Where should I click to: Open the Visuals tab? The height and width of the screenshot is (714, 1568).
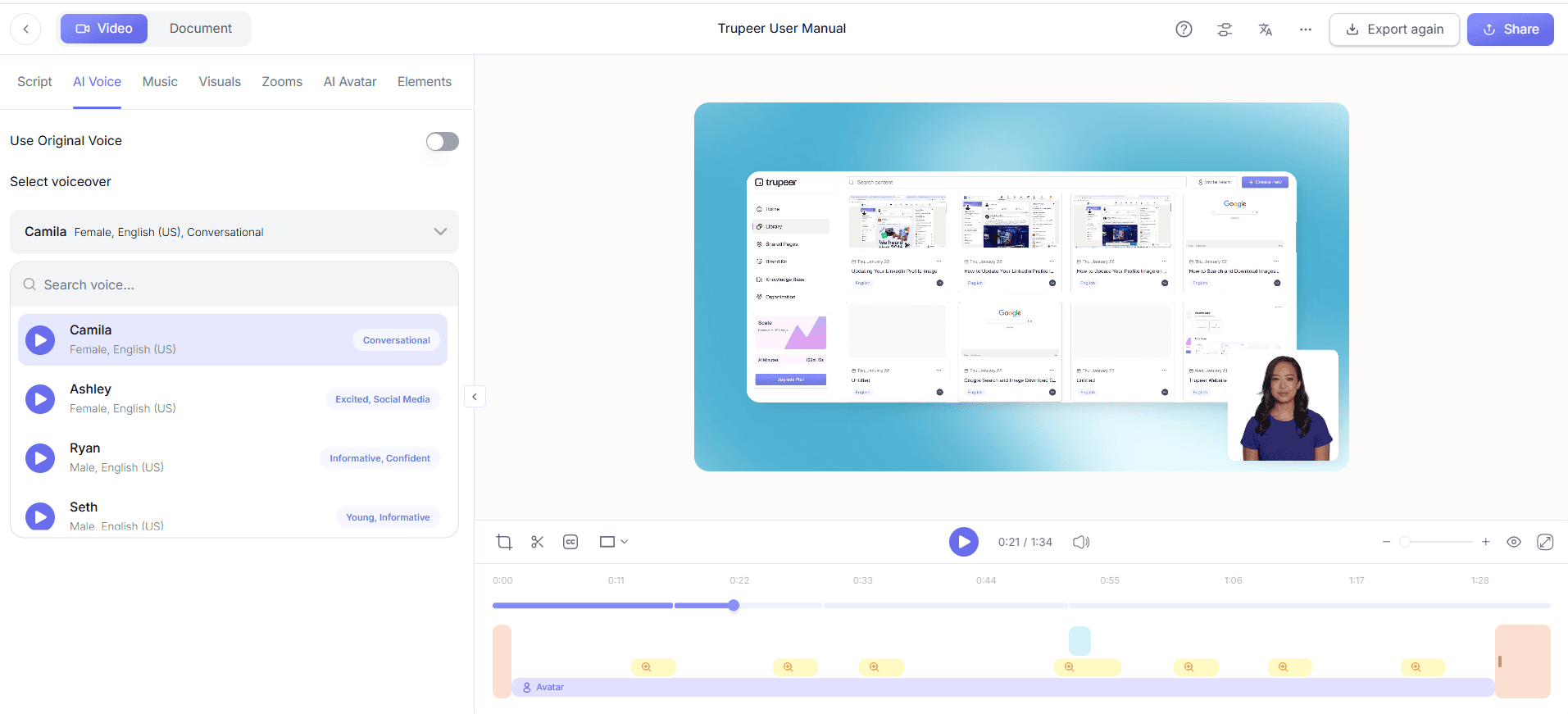coord(220,82)
